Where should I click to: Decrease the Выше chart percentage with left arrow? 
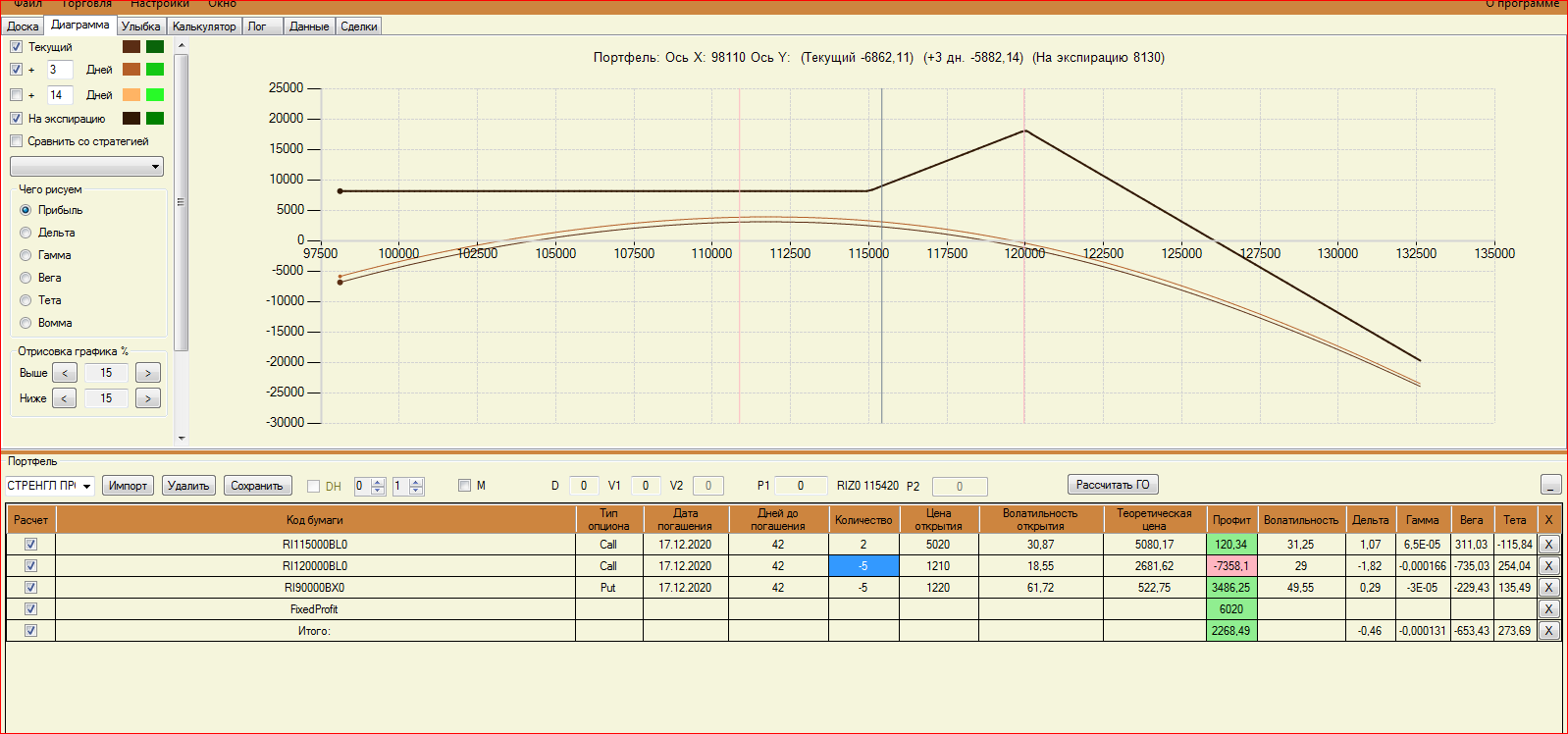(x=65, y=373)
